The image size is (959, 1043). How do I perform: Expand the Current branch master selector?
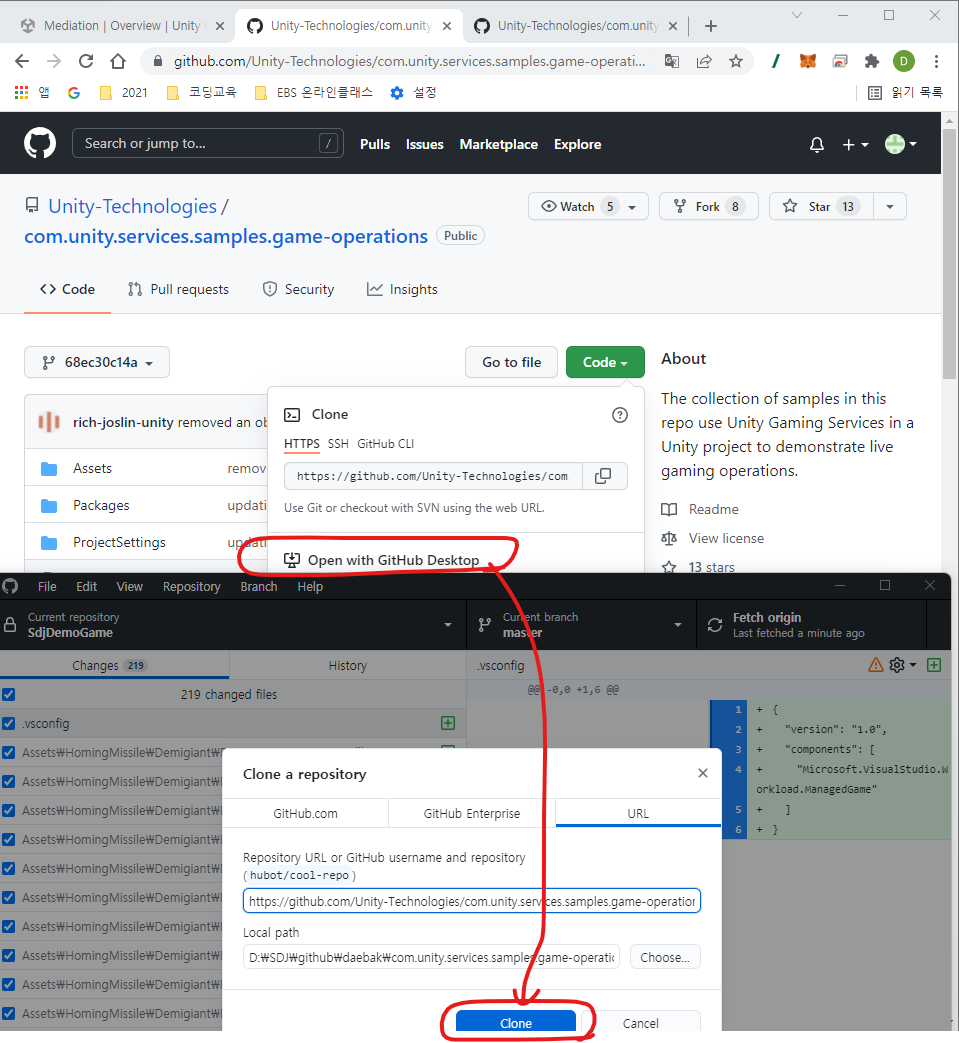[581, 625]
